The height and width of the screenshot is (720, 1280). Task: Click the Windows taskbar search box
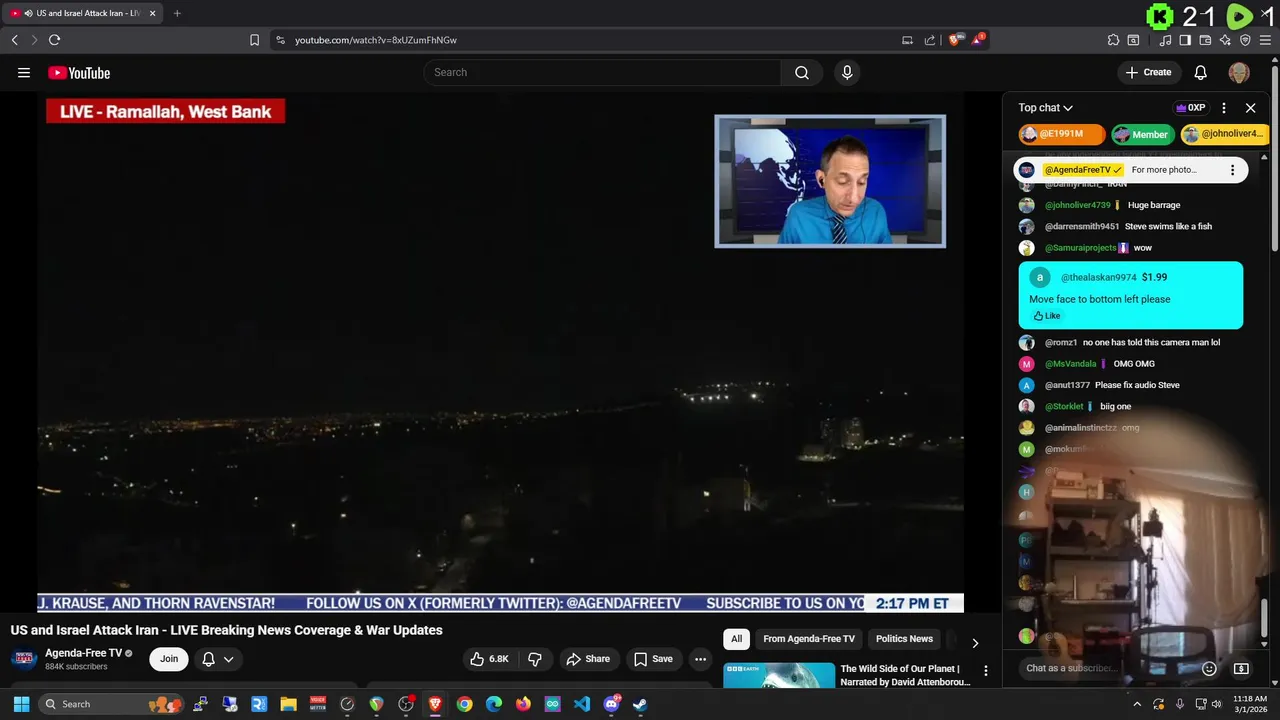point(110,704)
